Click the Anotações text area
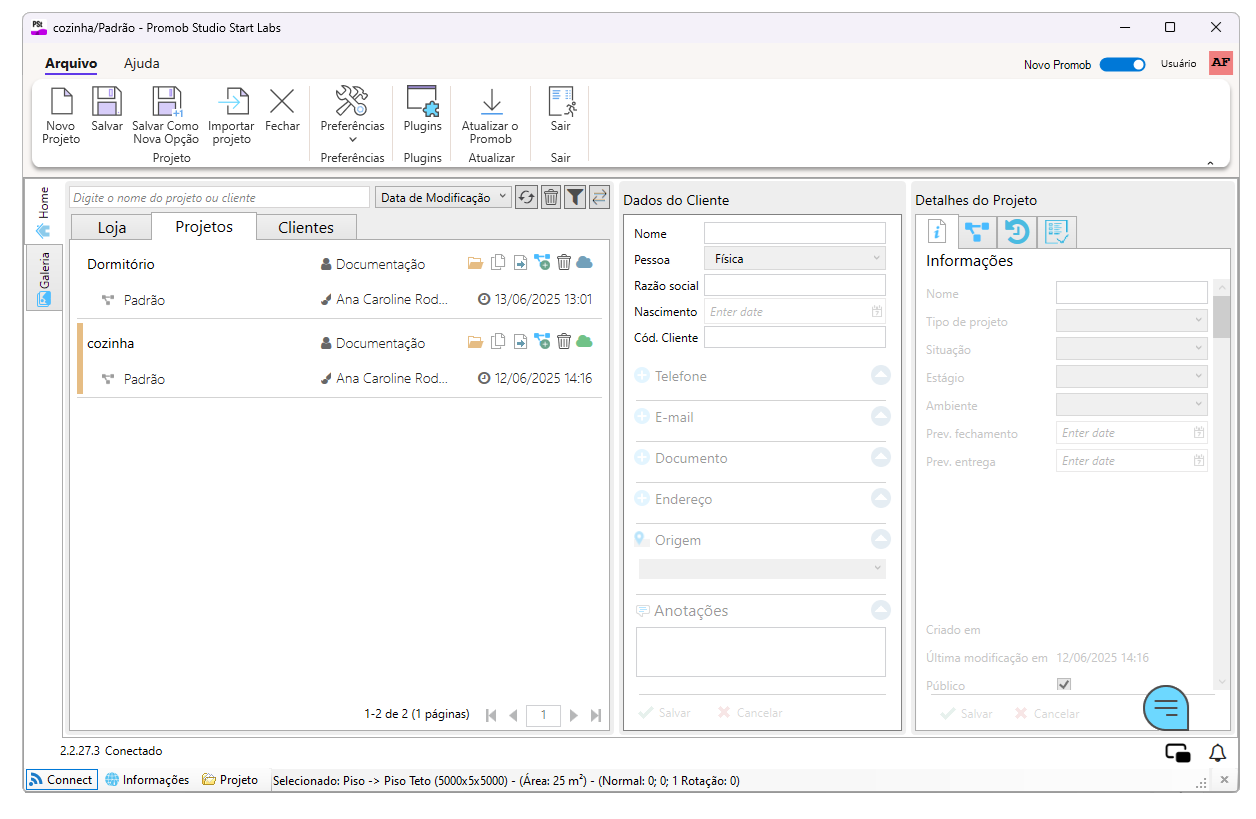 [x=761, y=652]
